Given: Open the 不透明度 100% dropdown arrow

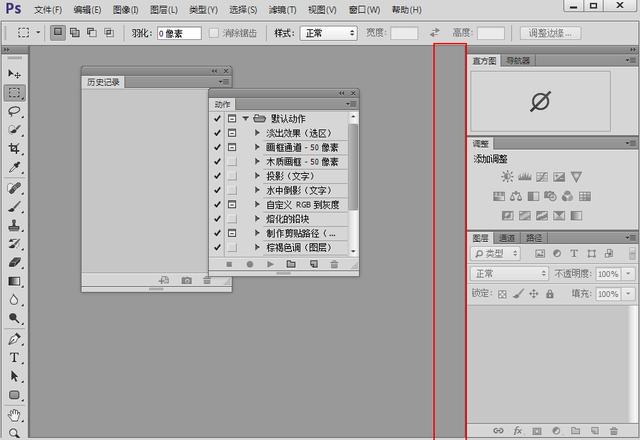Looking at the screenshot, I should pyautogui.click(x=628, y=274).
